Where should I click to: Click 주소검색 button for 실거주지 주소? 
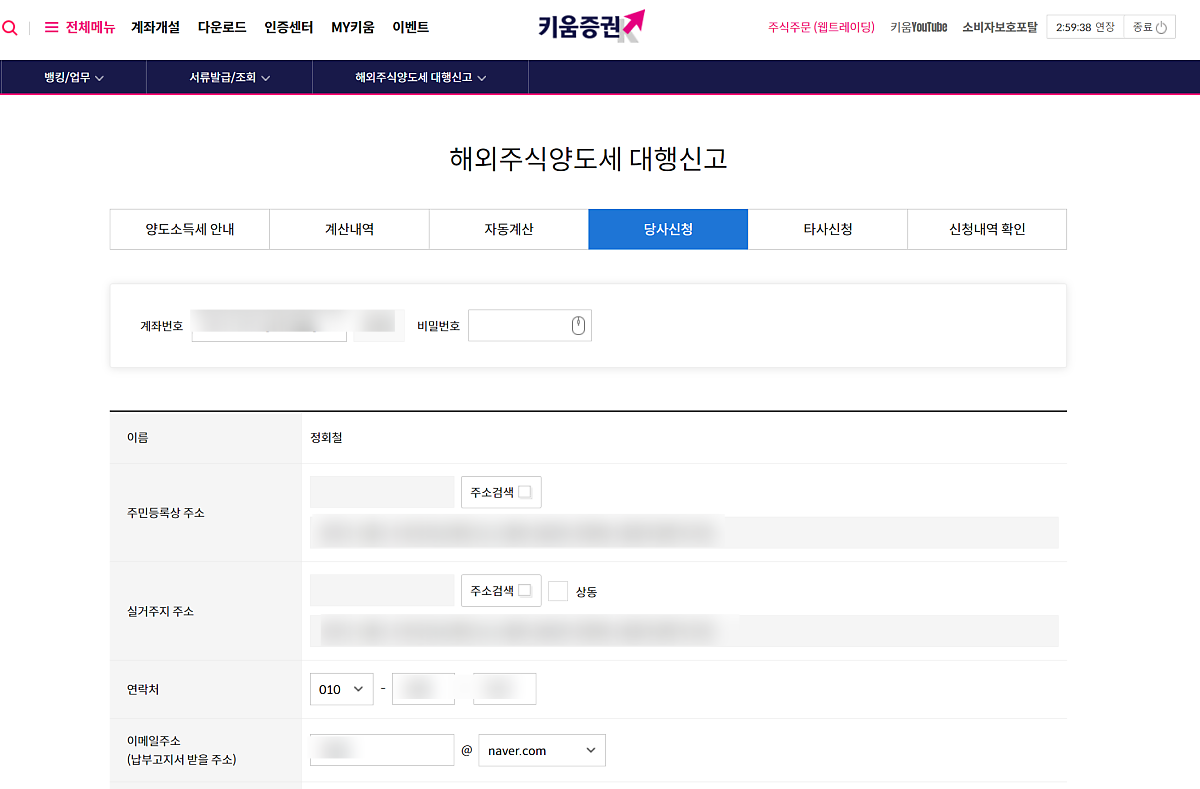pyautogui.click(x=501, y=591)
